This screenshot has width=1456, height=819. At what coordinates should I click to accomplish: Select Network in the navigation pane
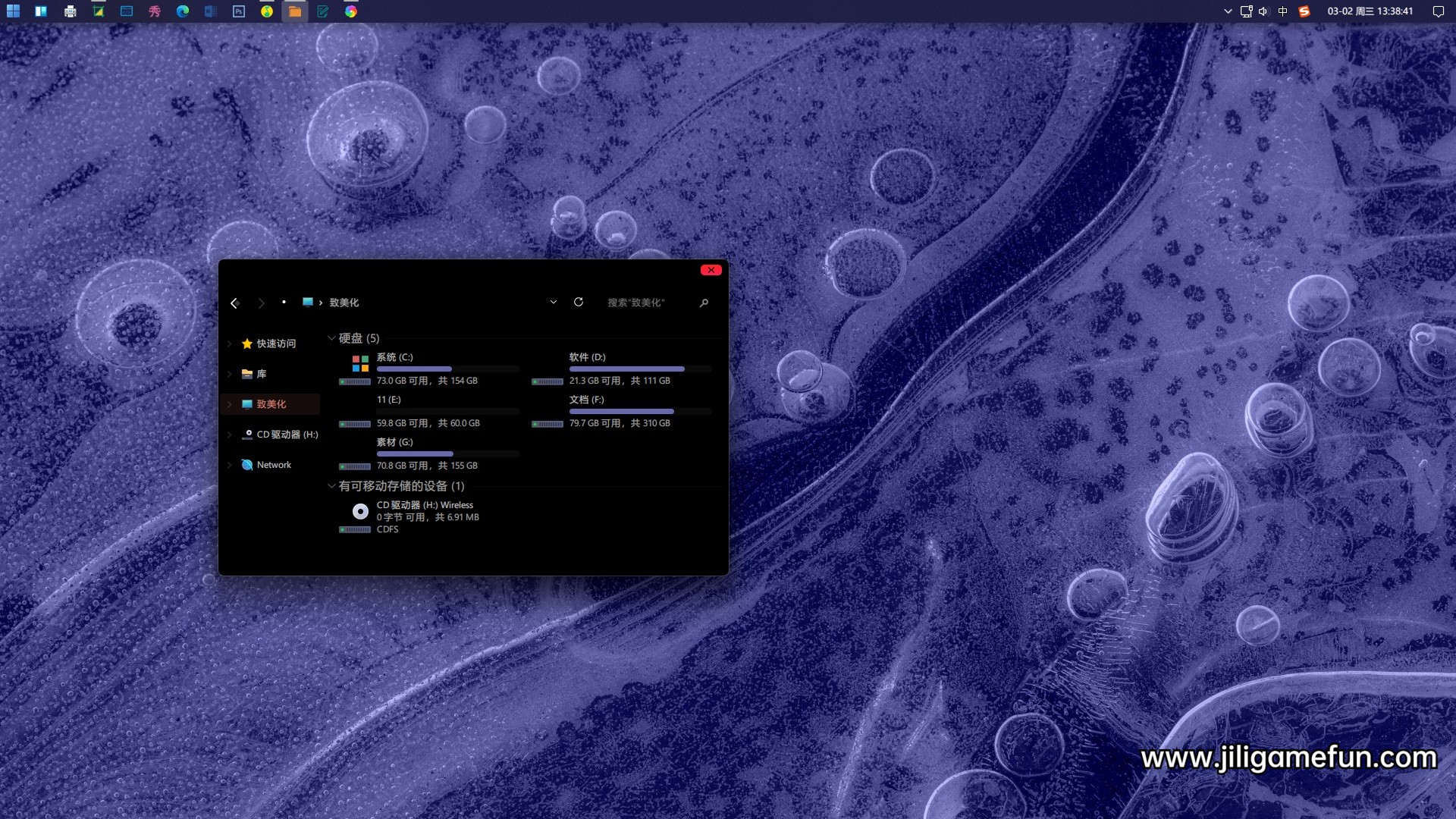(x=266, y=465)
